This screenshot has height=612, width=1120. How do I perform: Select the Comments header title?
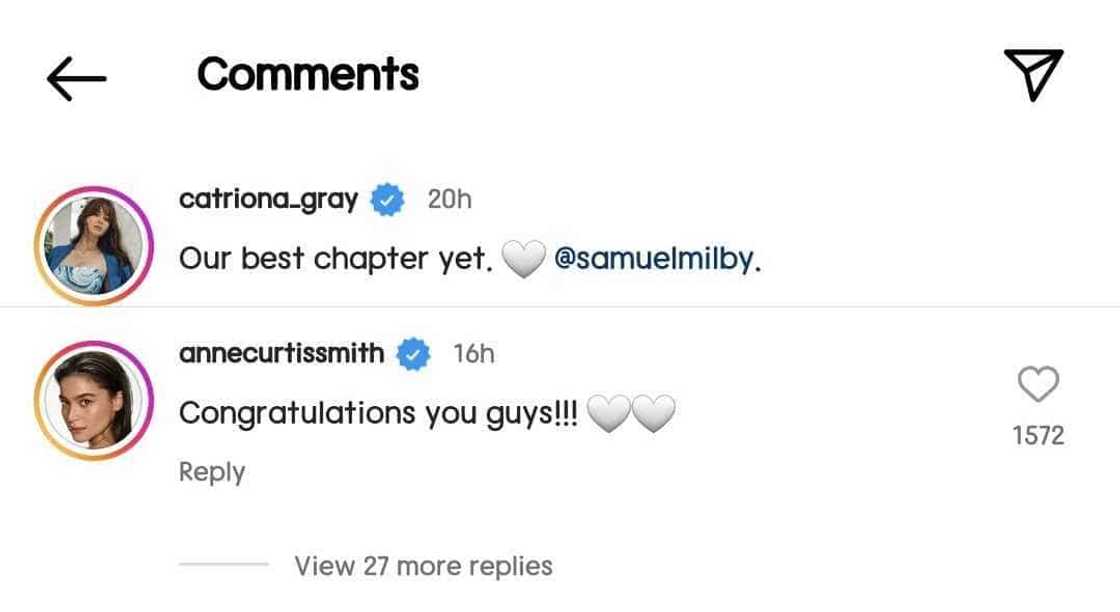pos(307,74)
